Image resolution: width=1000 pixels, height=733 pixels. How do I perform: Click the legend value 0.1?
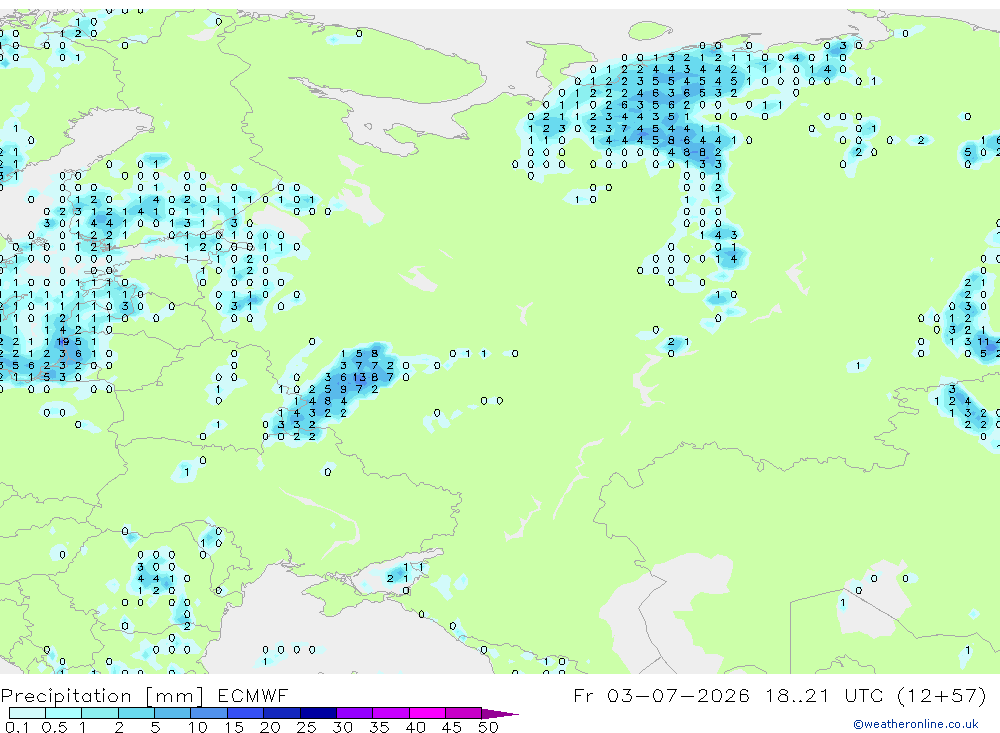coord(16,727)
